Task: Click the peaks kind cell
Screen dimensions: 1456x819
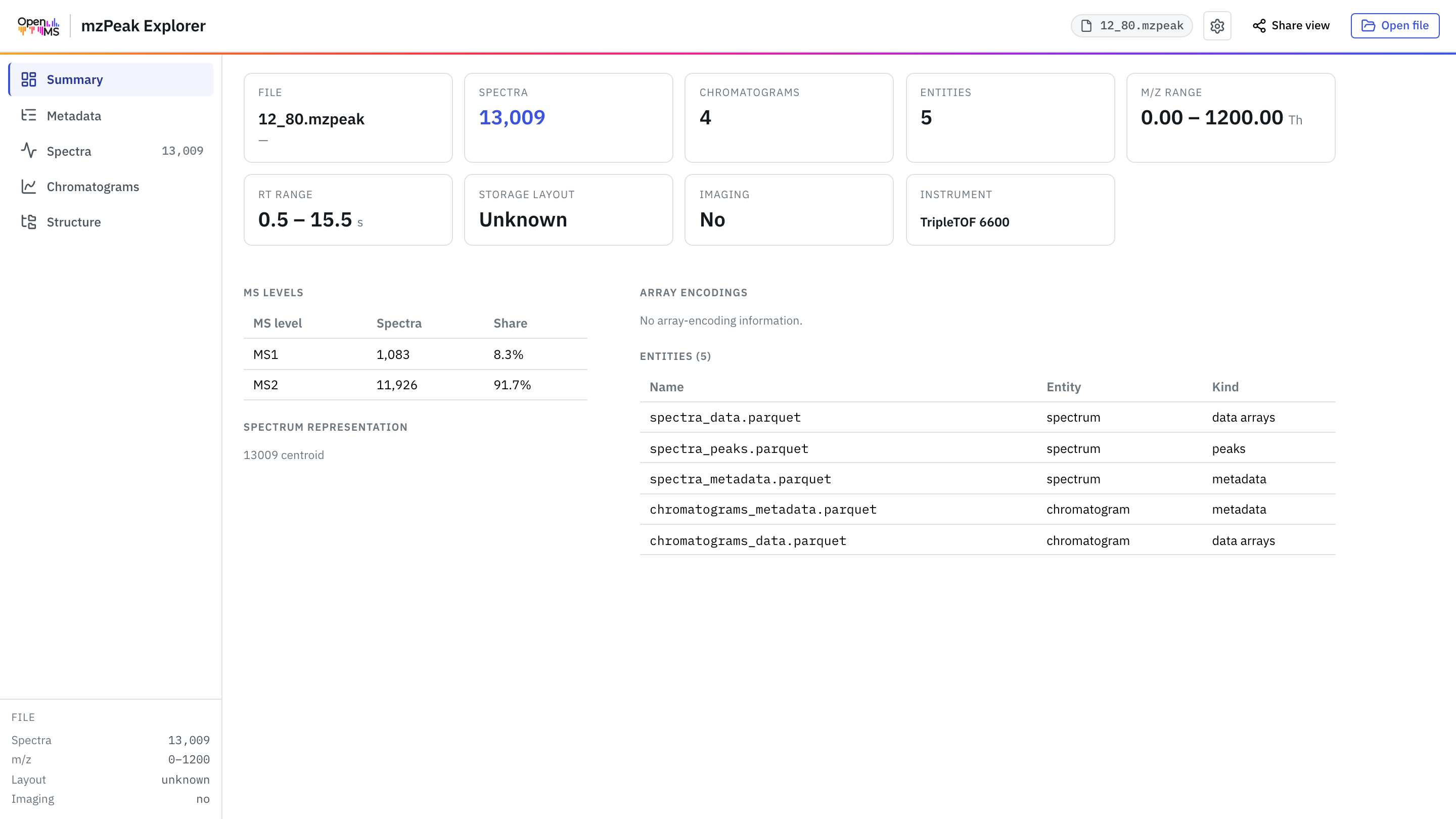Action: click(1228, 448)
